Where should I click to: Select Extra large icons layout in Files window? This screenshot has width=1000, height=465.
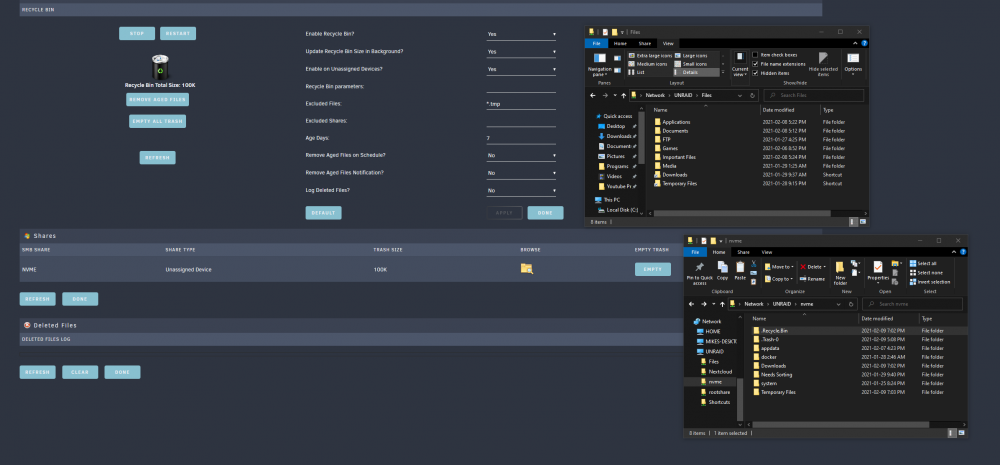[649, 55]
